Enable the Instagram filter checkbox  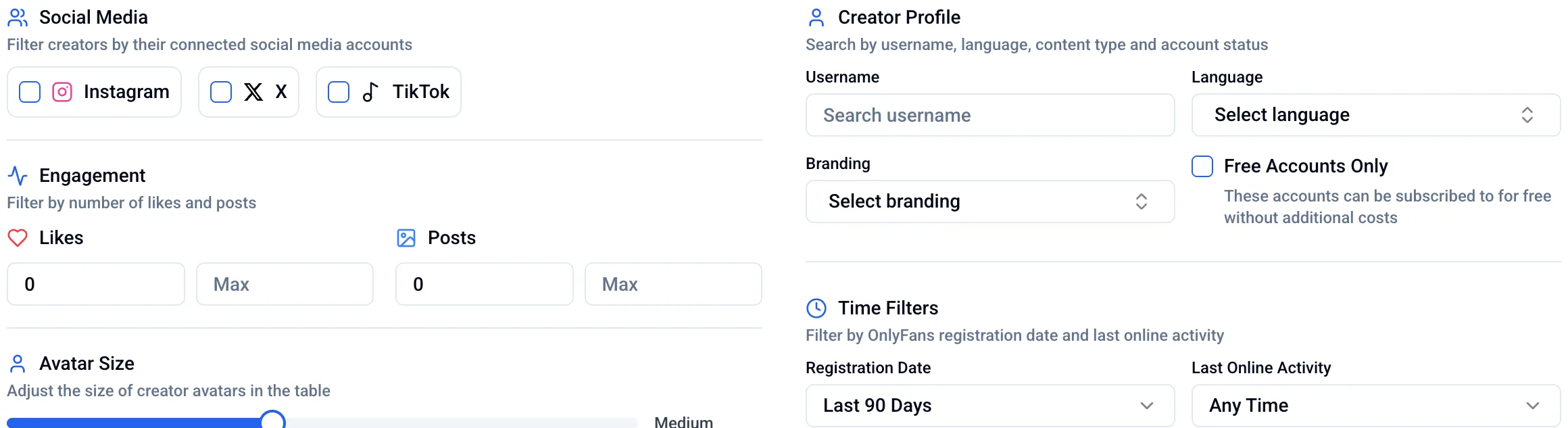tap(29, 91)
